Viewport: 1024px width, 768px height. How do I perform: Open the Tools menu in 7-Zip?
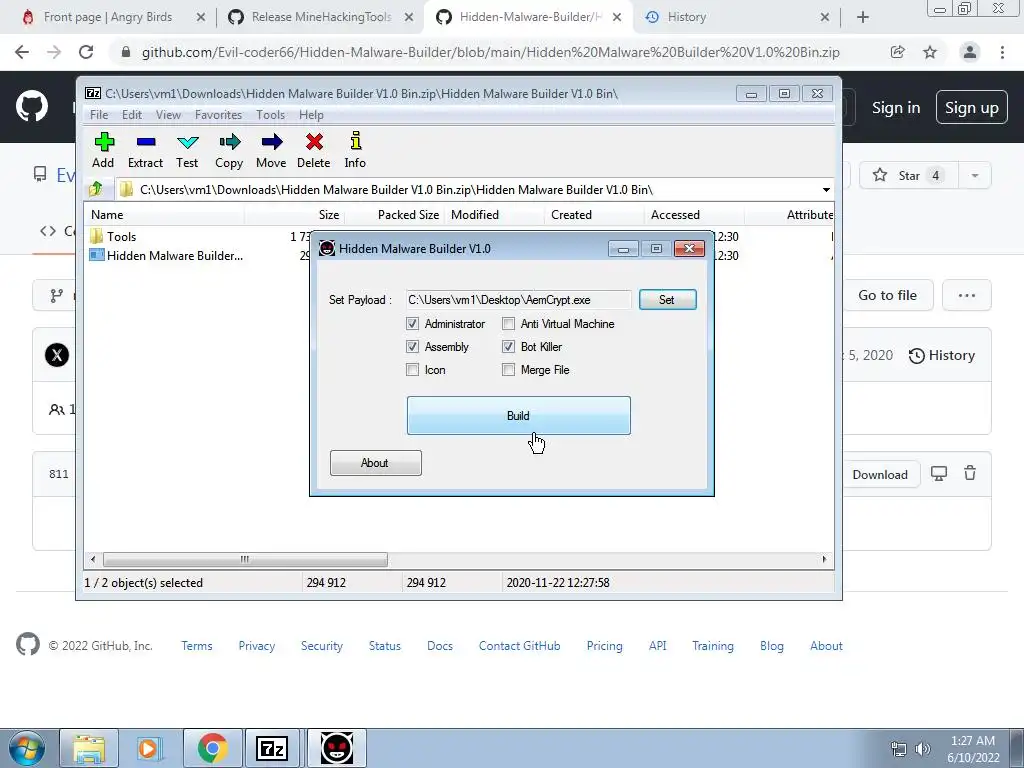pos(270,114)
